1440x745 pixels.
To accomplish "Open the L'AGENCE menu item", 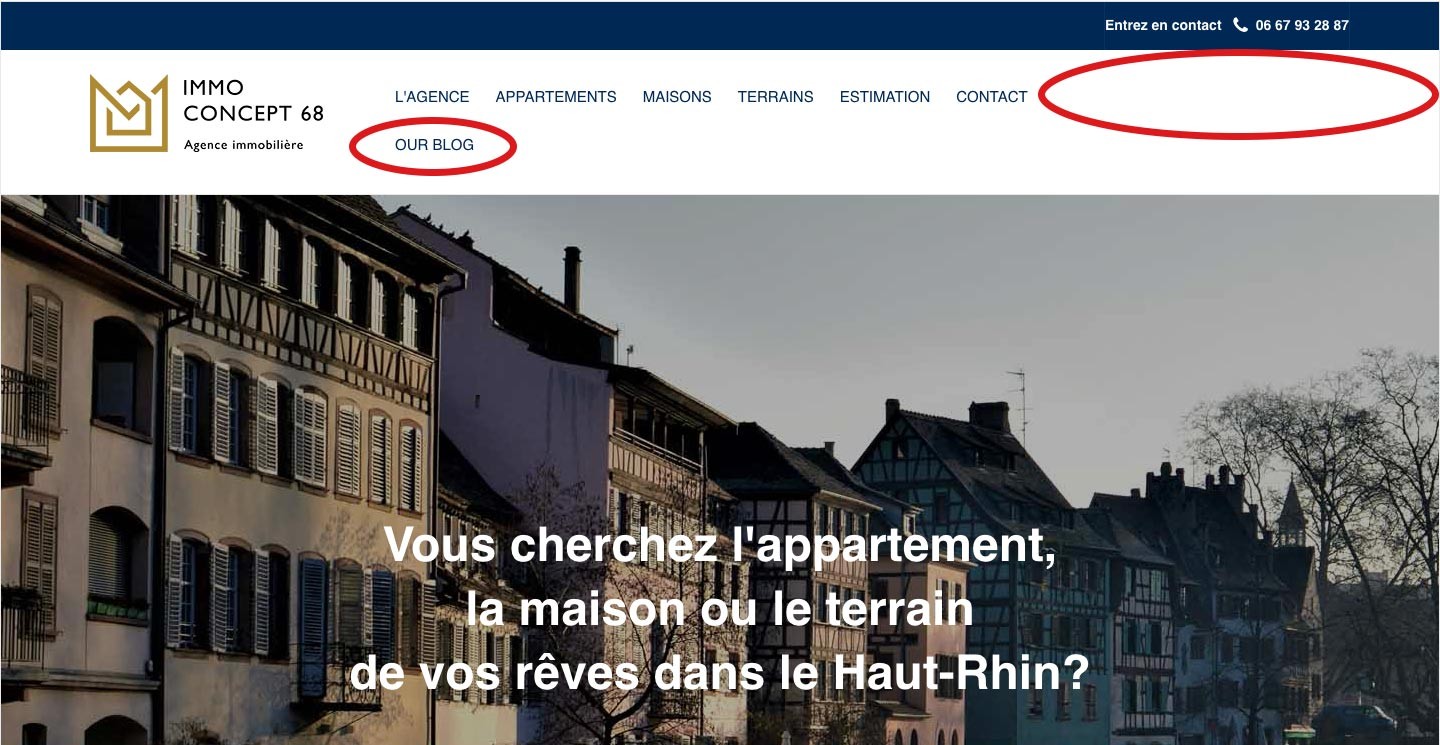I will point(432,97).
